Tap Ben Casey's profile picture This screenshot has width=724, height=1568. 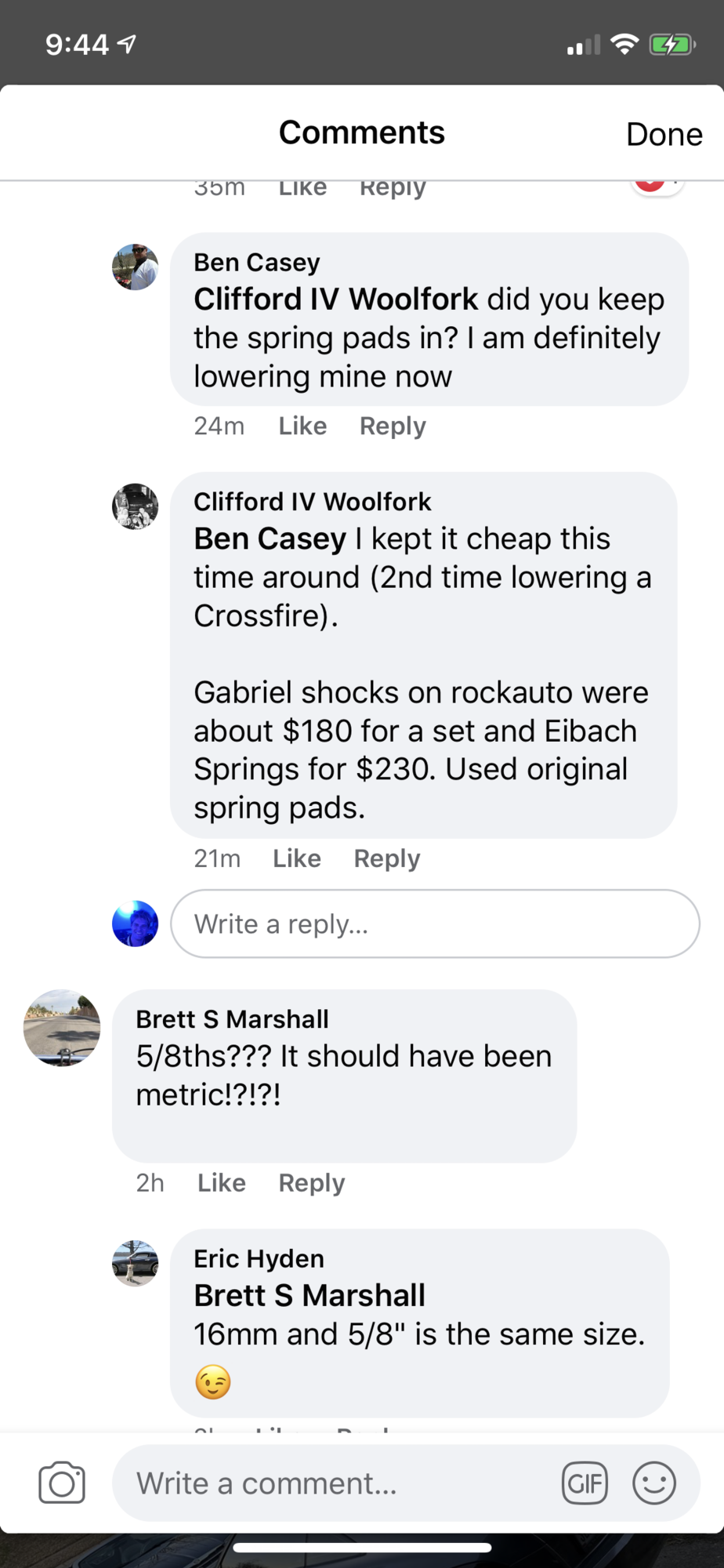(x=135, y=267)
